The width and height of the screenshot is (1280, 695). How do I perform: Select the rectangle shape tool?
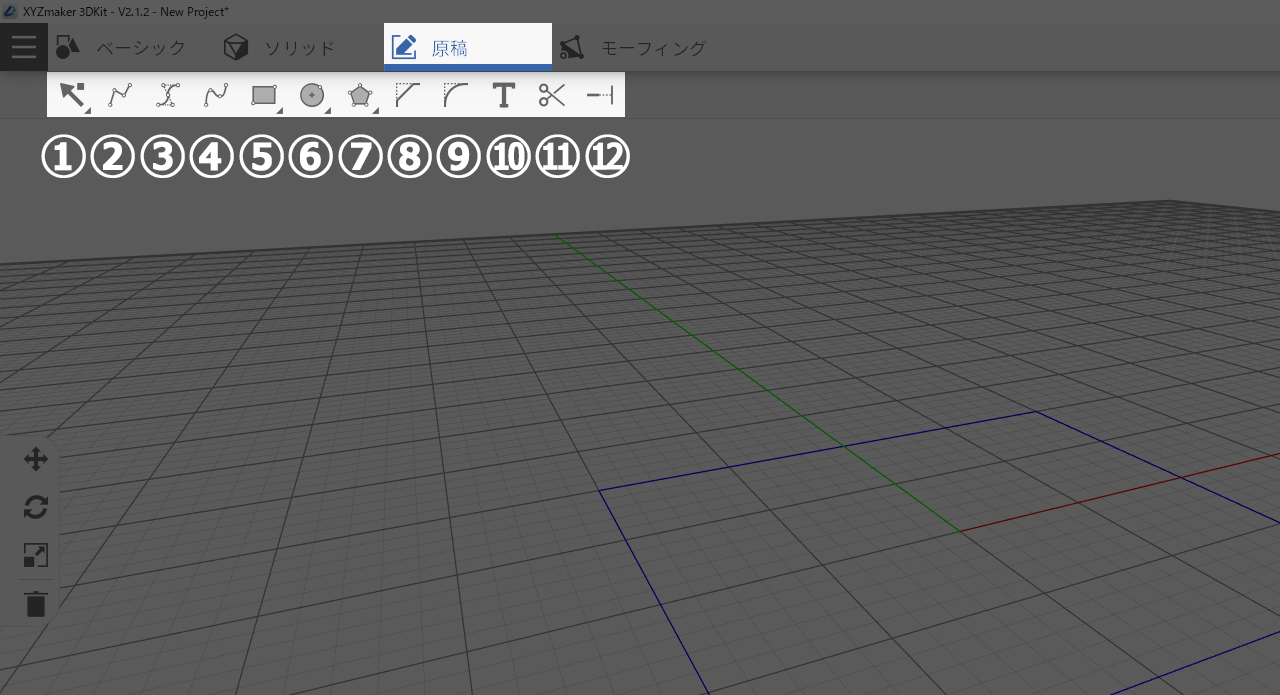264,95
